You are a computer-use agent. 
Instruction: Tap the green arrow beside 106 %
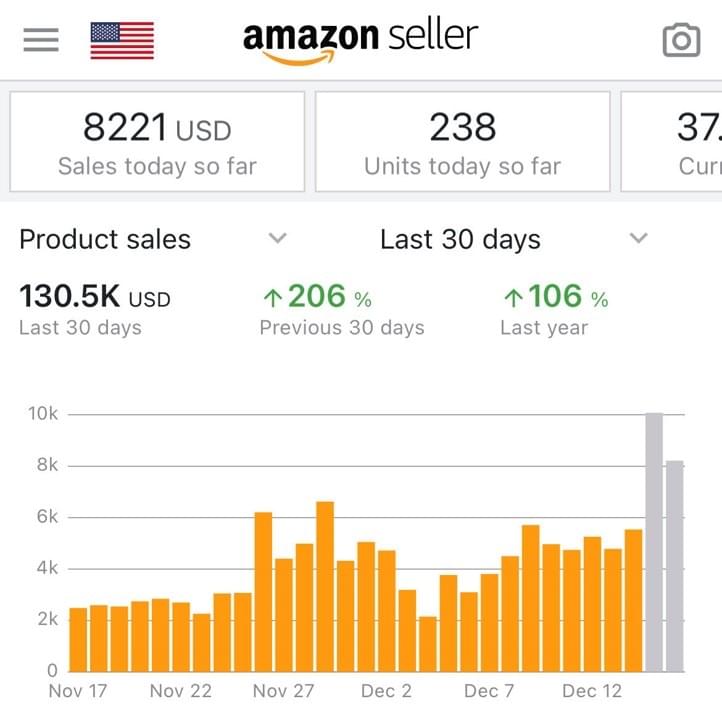click(513, 298)
